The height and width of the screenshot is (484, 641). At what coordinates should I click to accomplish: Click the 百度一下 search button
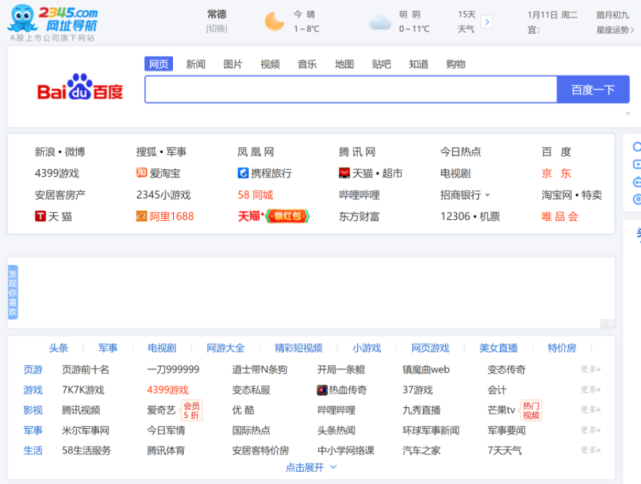(593, 89)
